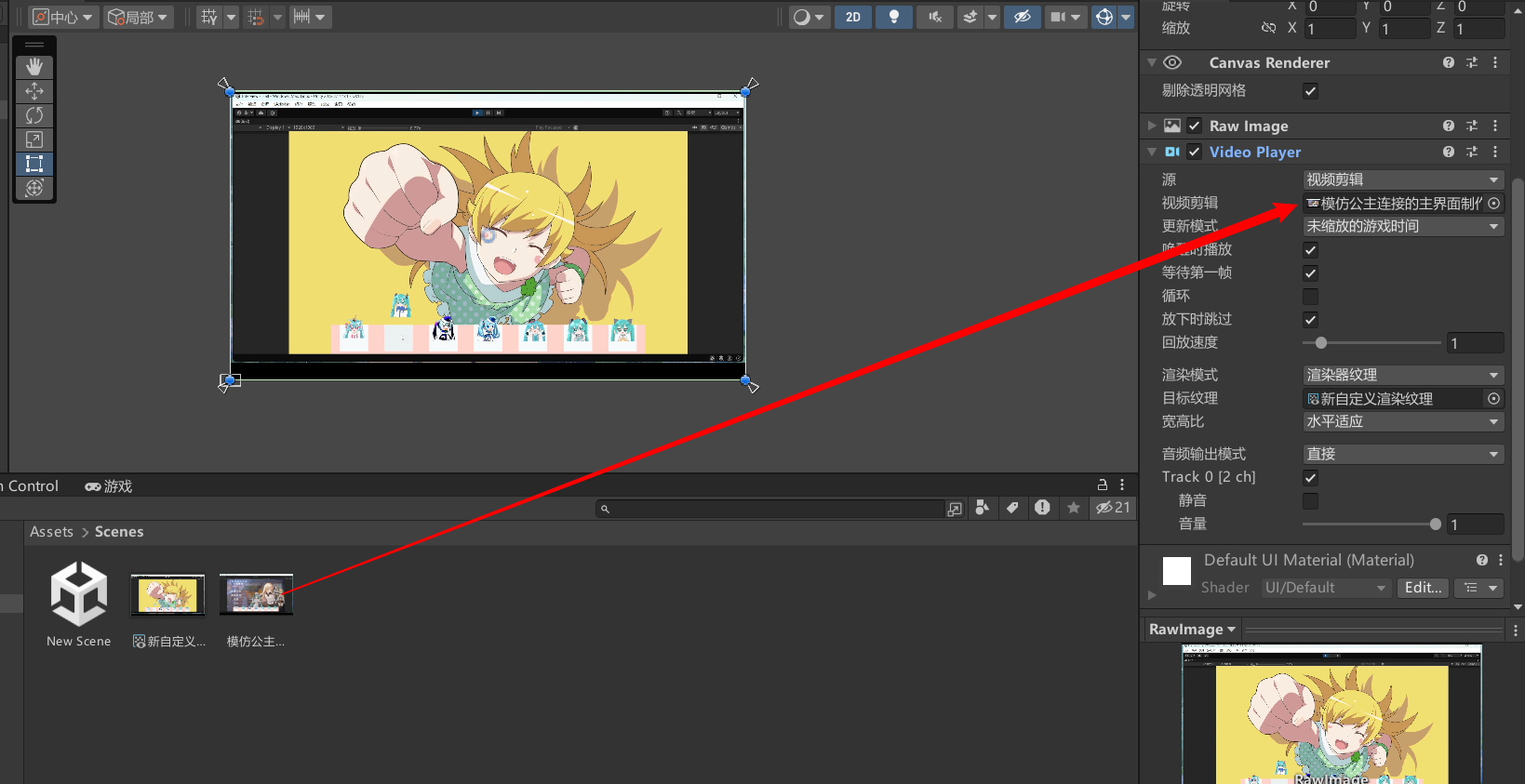The height and width of the screenshot is (784, 1525).
Task: Open the 音频输出模式 dropdown
Action: [1403, 454]
